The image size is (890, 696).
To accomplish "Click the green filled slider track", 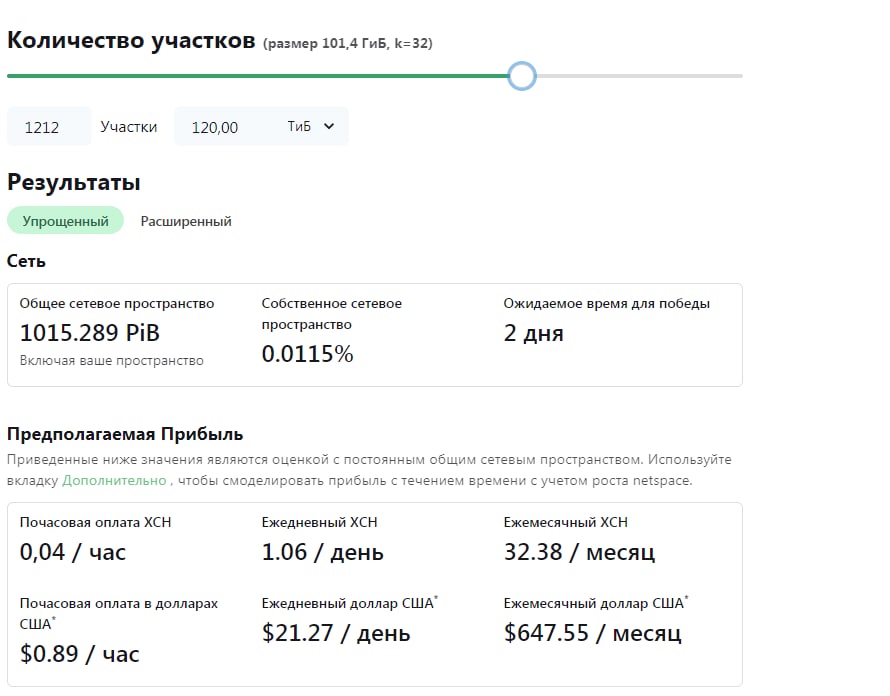I will coord(258,76).
